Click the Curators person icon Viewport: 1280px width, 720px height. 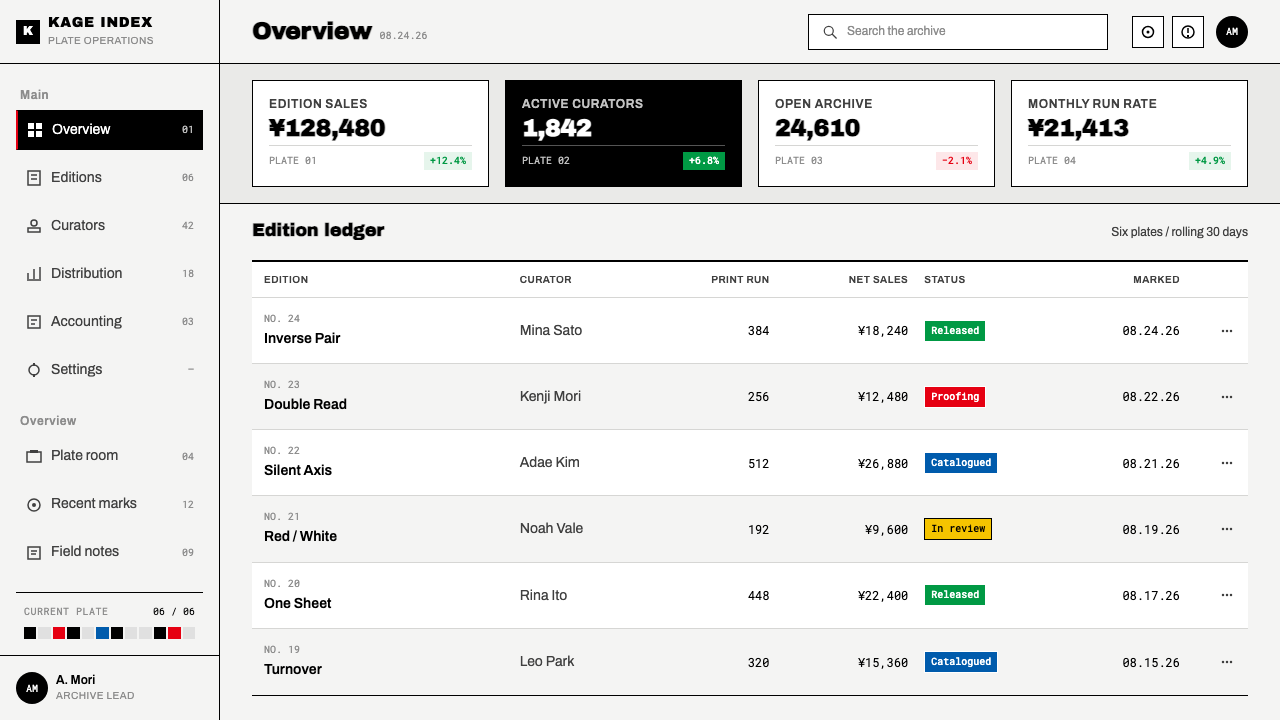click(34, 226)
